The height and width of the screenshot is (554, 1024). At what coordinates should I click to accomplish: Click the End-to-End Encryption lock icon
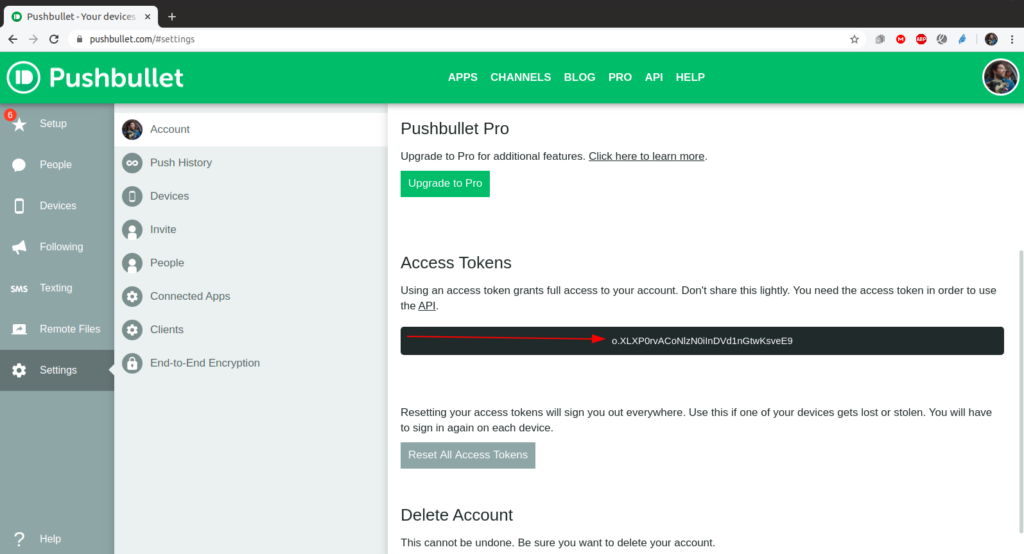[x=132, y=363]
